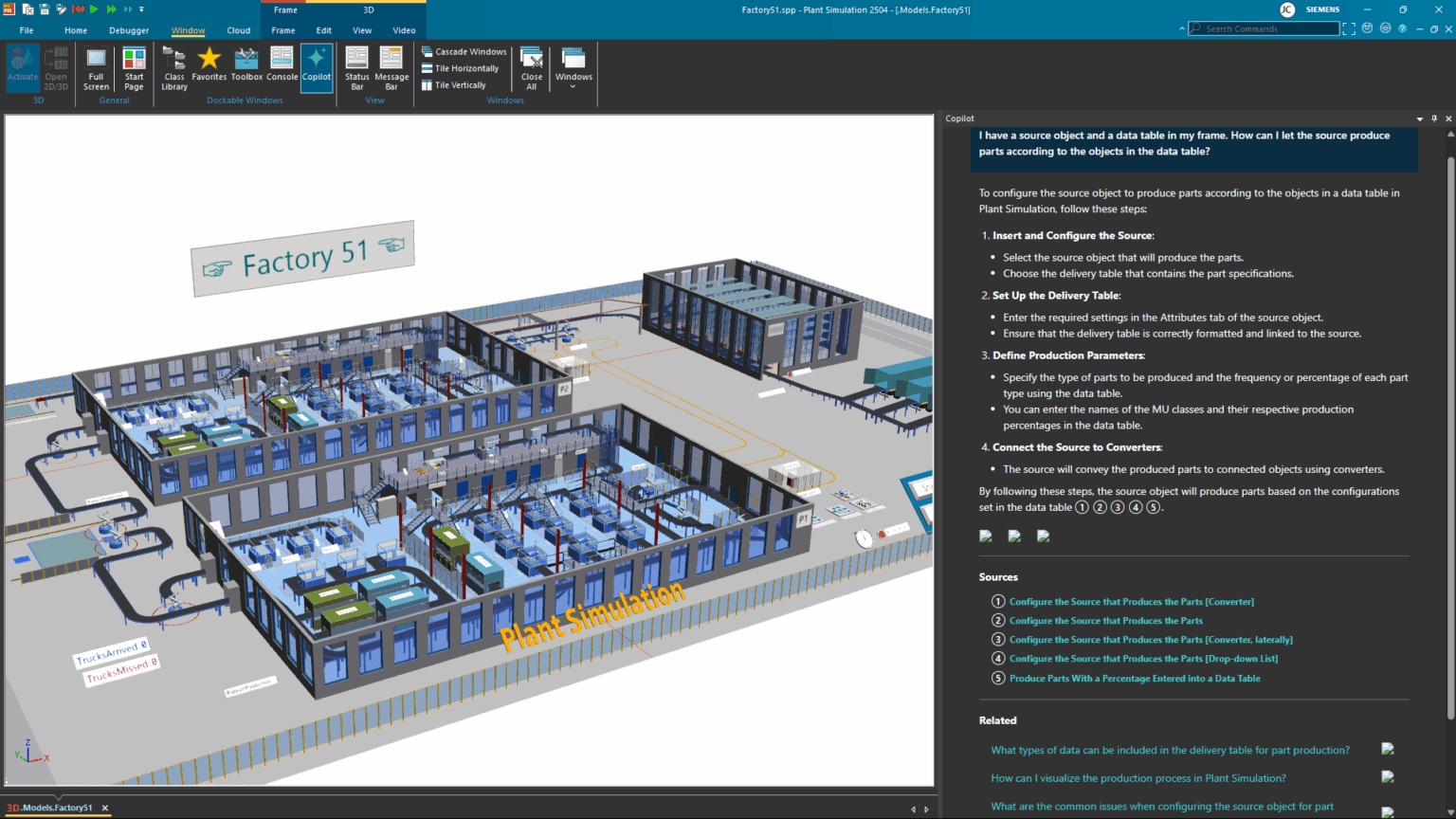The height and width of the screenshot is (819, 1456).
Task: Expand the Quick Access Toolbar customization arrow
Action: (x=141, y=9)
